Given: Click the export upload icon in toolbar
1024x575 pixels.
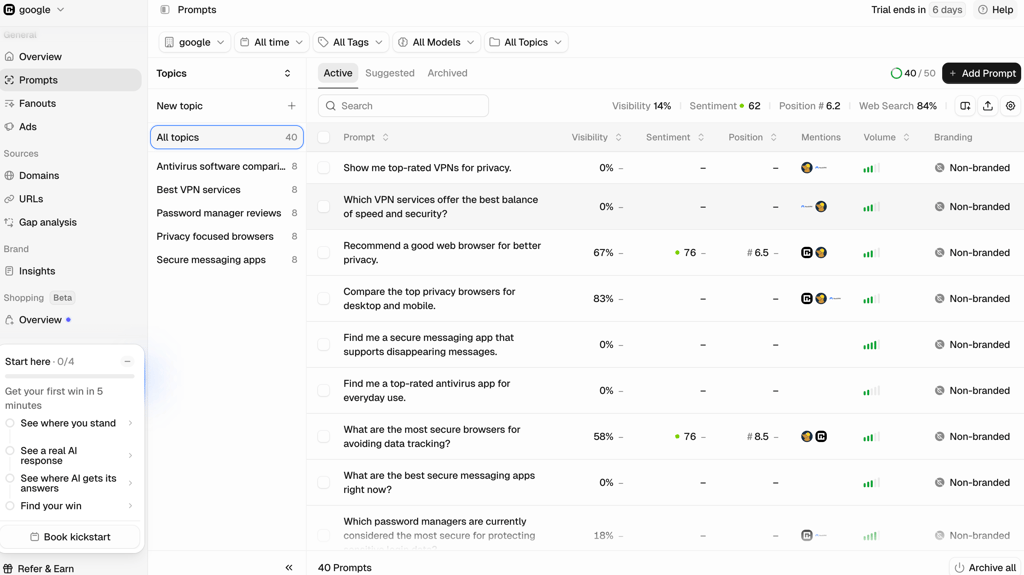Looking at the screenshot, I should (x=988, y=106).
